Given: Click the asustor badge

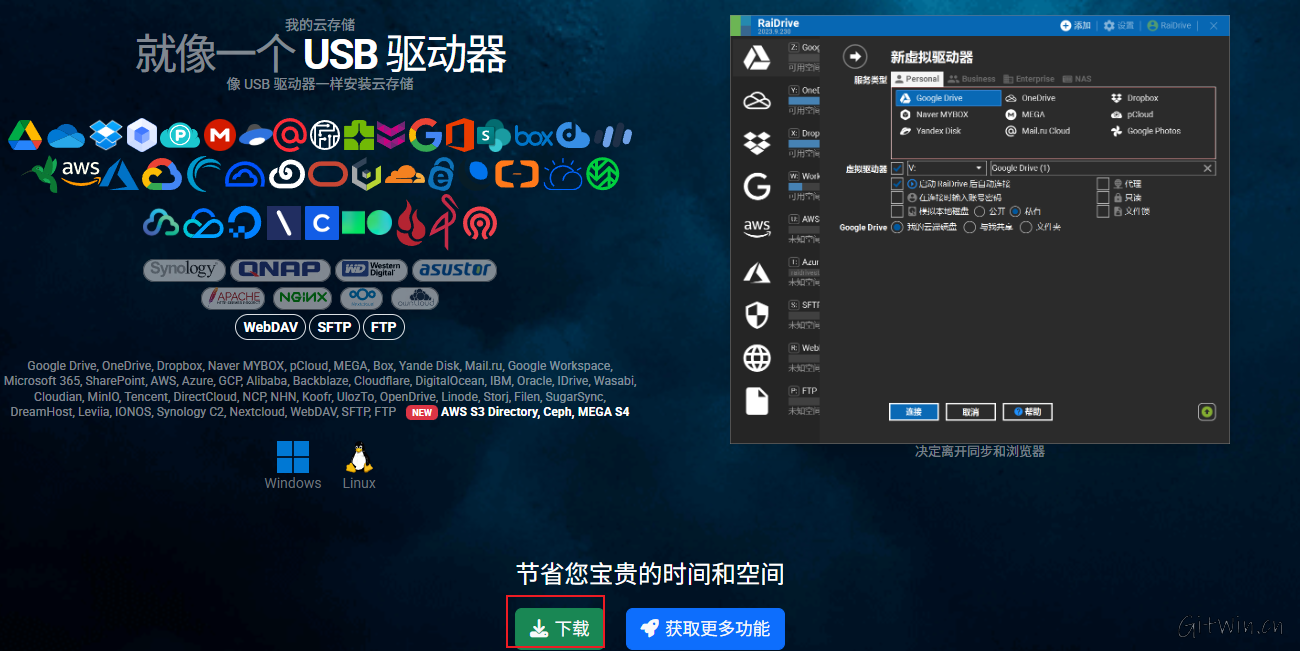Looking at the screenshot, I should (x=454, y=270).
